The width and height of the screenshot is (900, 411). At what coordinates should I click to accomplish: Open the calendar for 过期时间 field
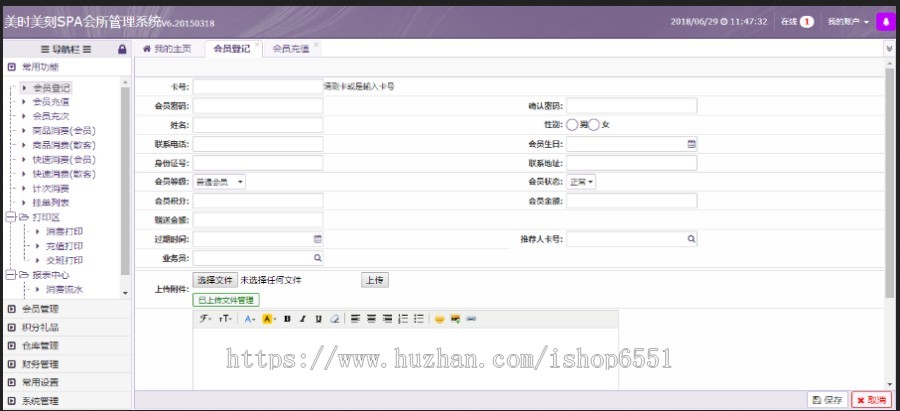(317, 239)
